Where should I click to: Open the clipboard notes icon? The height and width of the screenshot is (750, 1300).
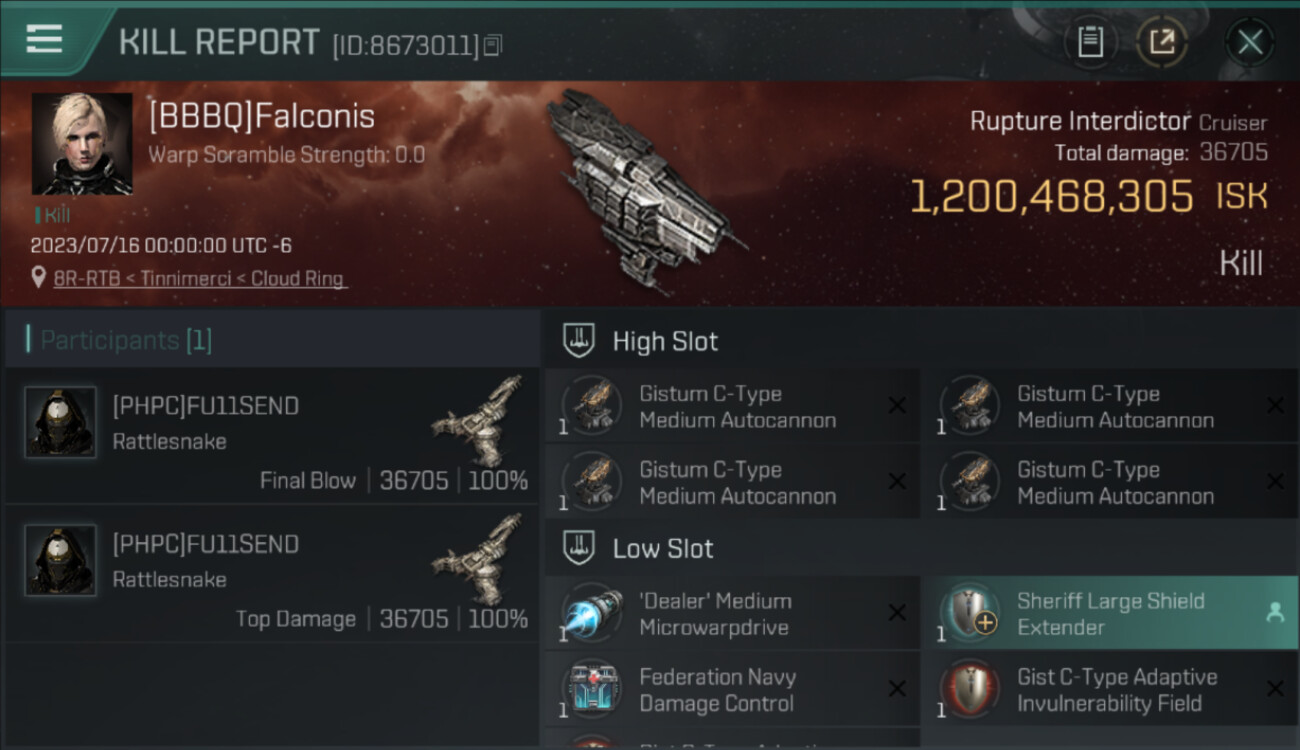pyautogui.click(x=1090, y=42)
